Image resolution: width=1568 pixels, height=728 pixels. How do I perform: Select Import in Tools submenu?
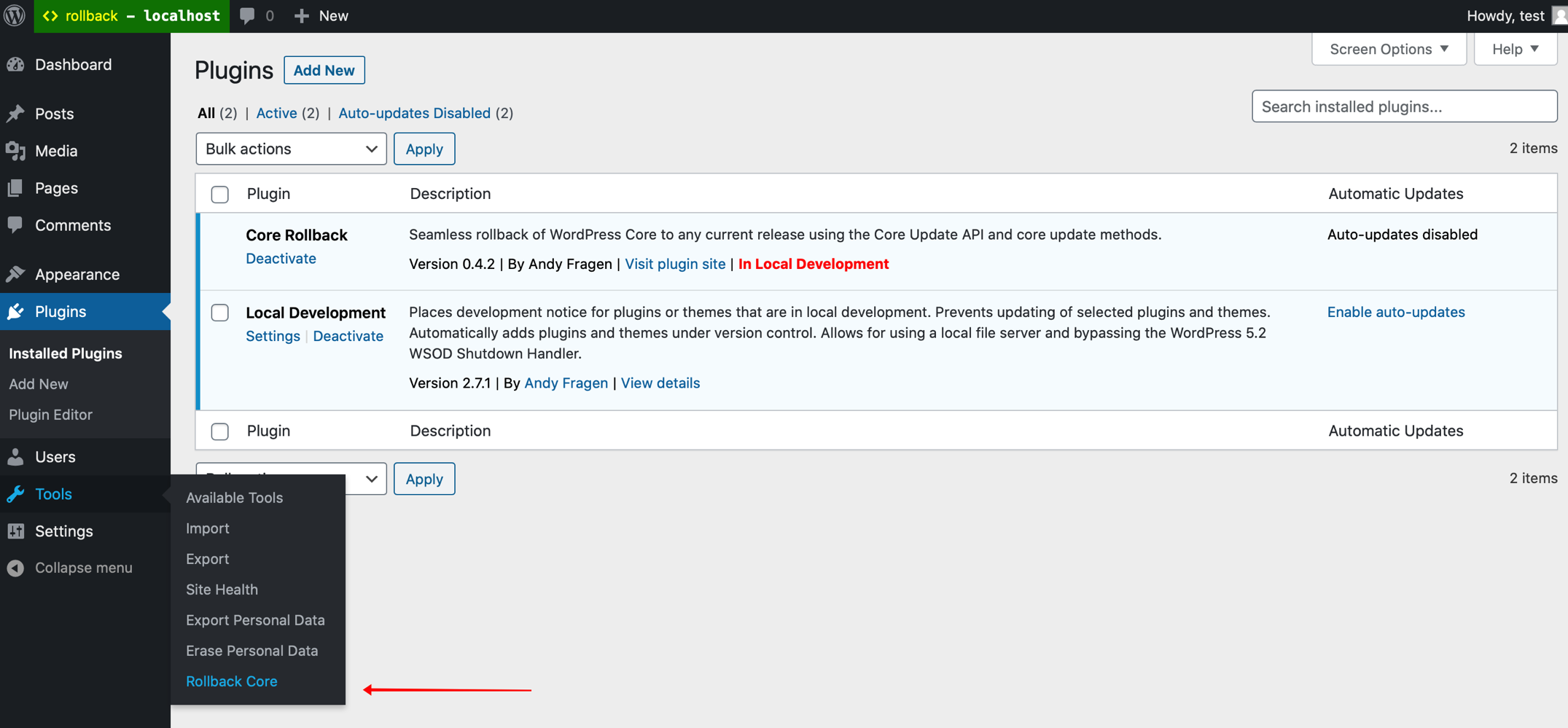point(207,528)
